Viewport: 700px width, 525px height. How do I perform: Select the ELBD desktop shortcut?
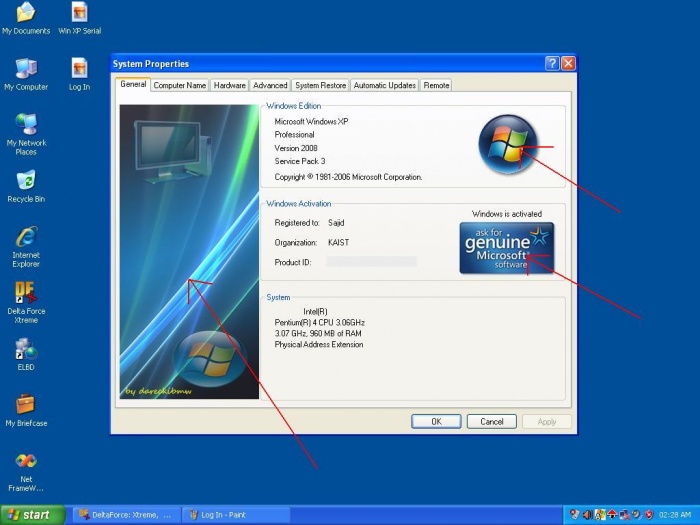click(26, 355)
